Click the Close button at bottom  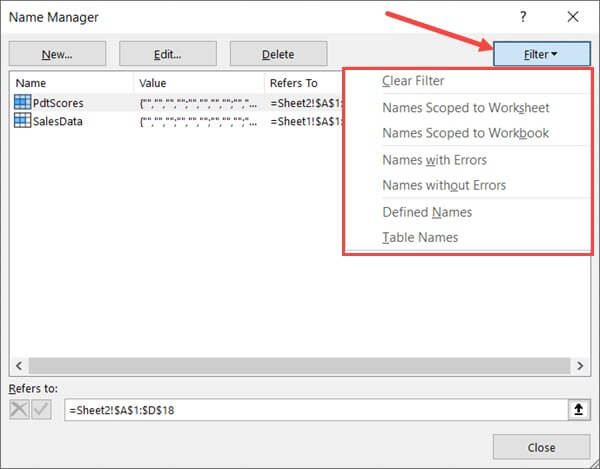tap(542, 448)
